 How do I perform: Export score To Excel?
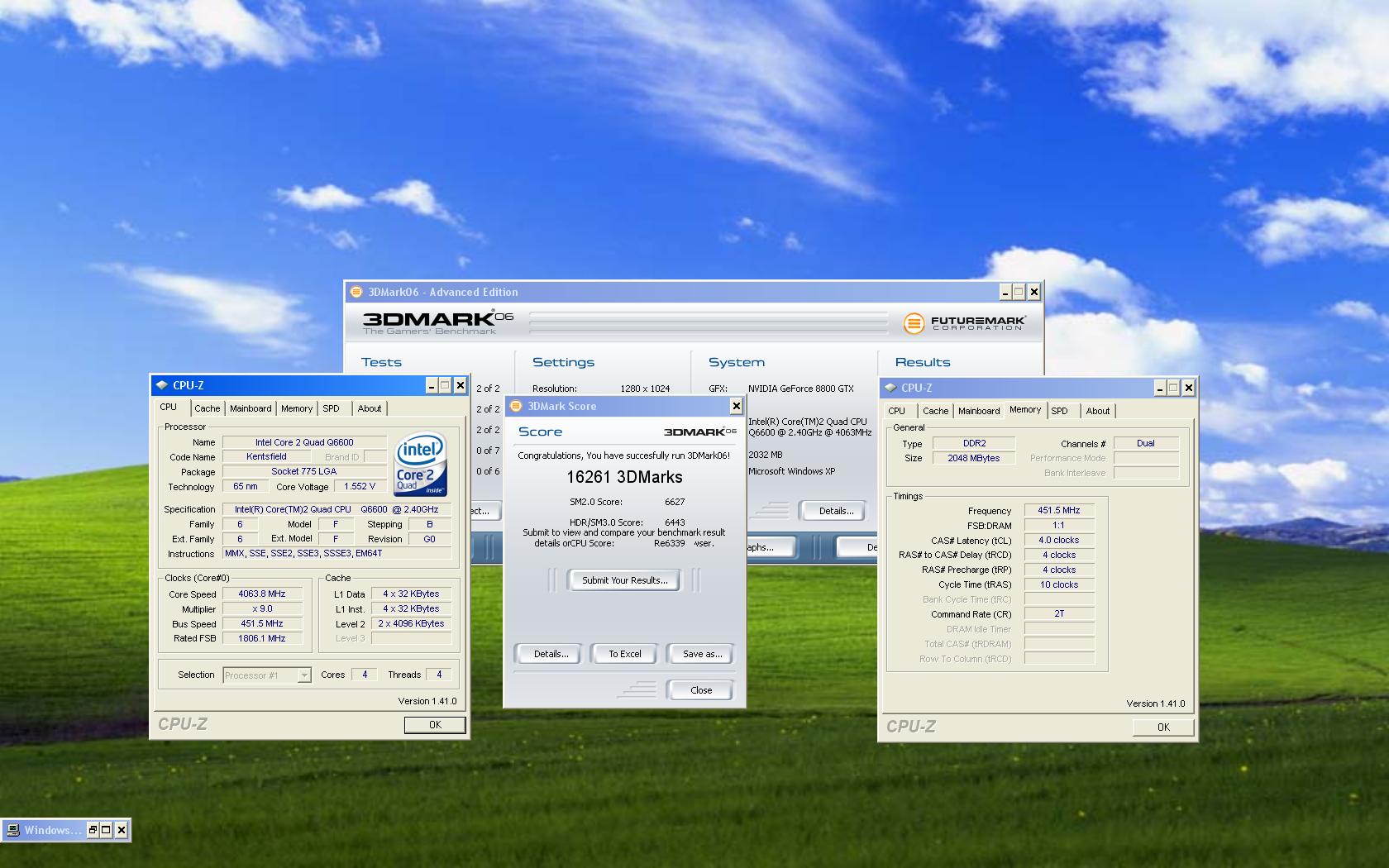click(625, 654)
